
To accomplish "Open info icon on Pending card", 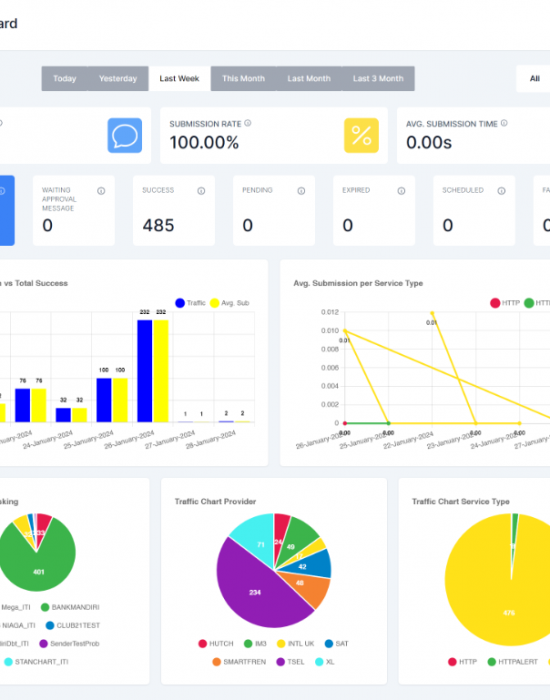I will pyautogui.click(x=301, y=191).
